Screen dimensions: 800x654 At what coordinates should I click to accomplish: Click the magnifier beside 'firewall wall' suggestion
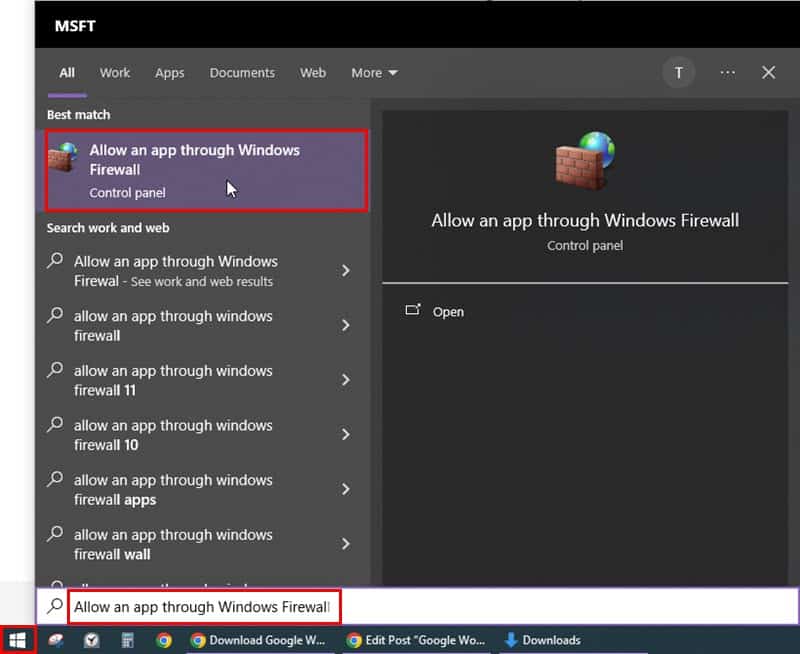(55, 534)
